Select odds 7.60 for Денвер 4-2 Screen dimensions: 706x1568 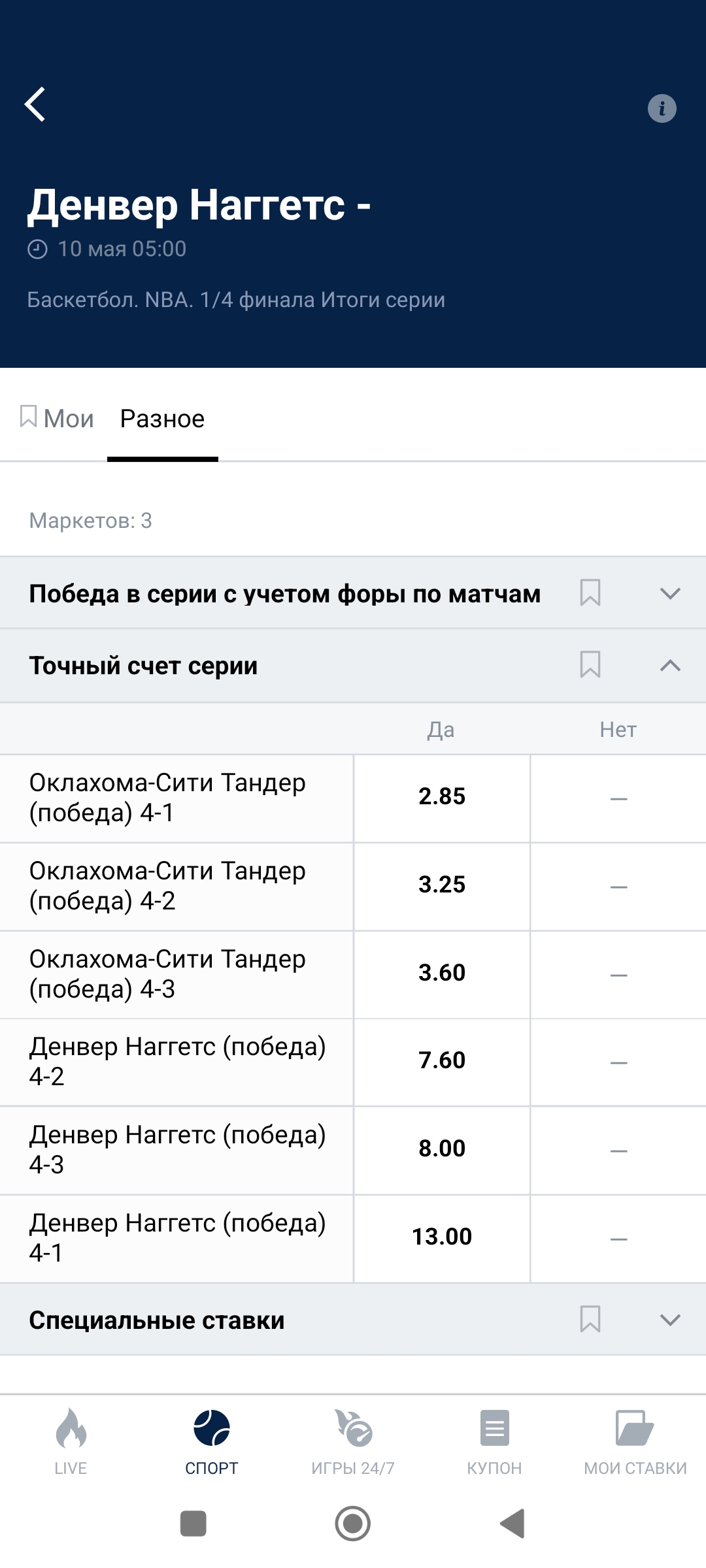(x=442, y=1062)
